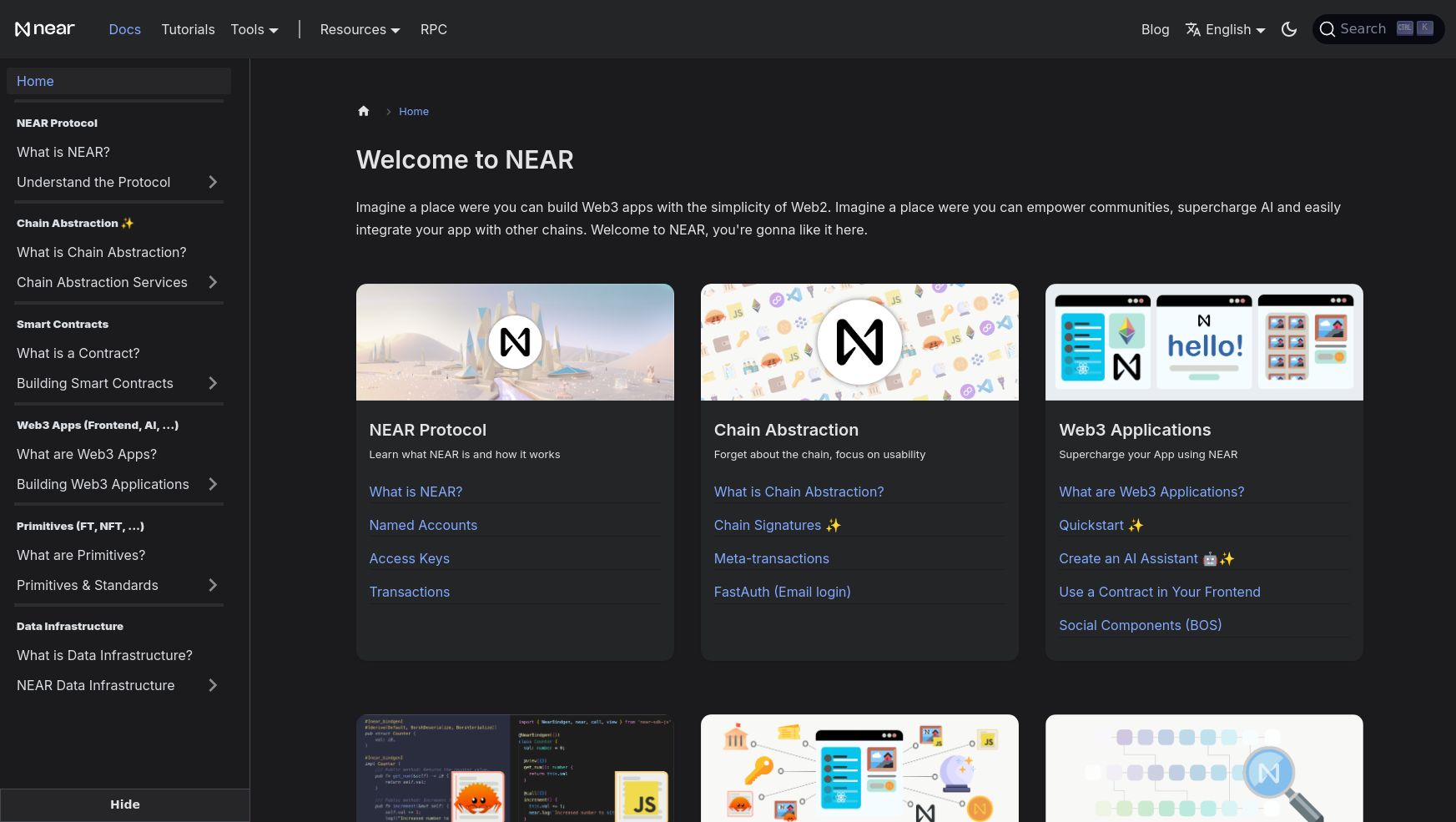Open the Search field
This screenshot has height=822, width=1456.
pos(1378,29)
